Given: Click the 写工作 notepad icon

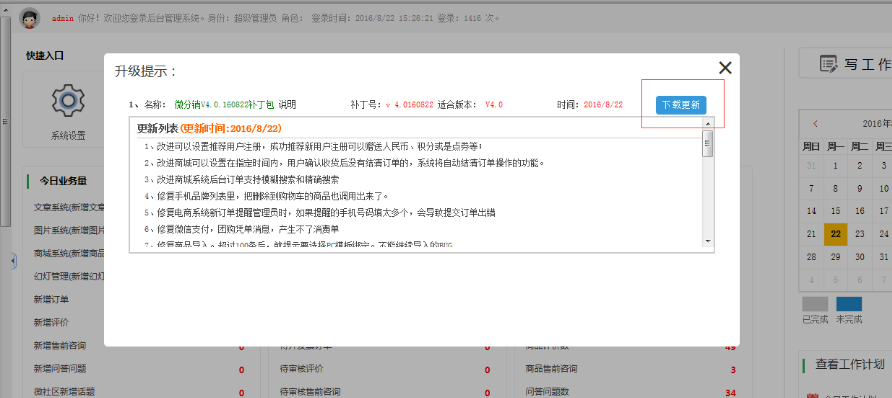Looking at the screenshot, I should [829, 64].
